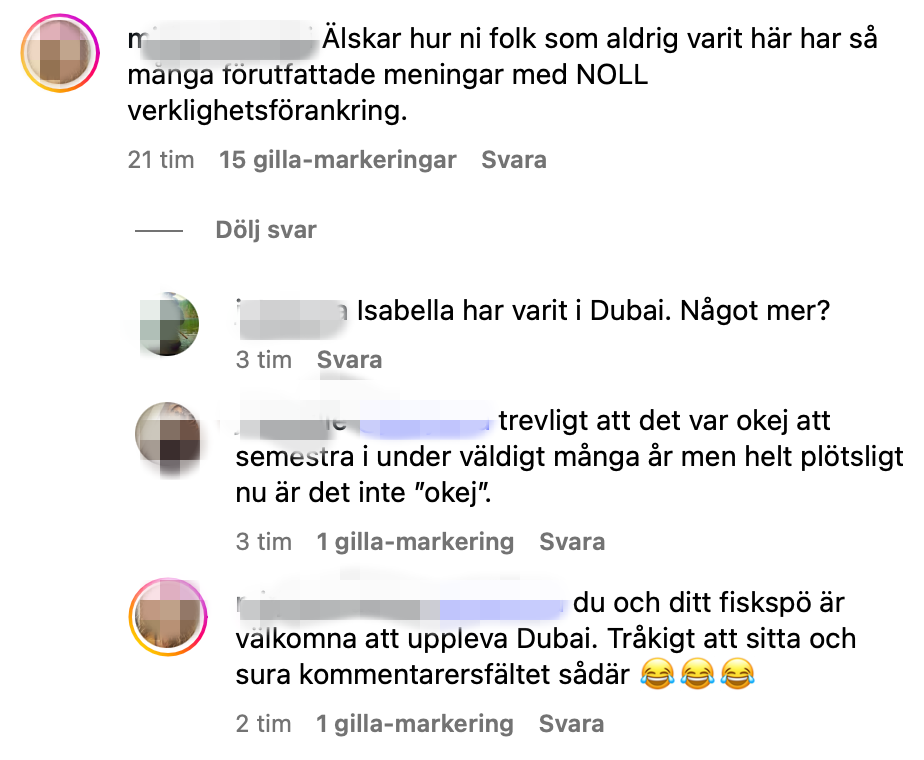Click Svara under the semestra reply

572,541
